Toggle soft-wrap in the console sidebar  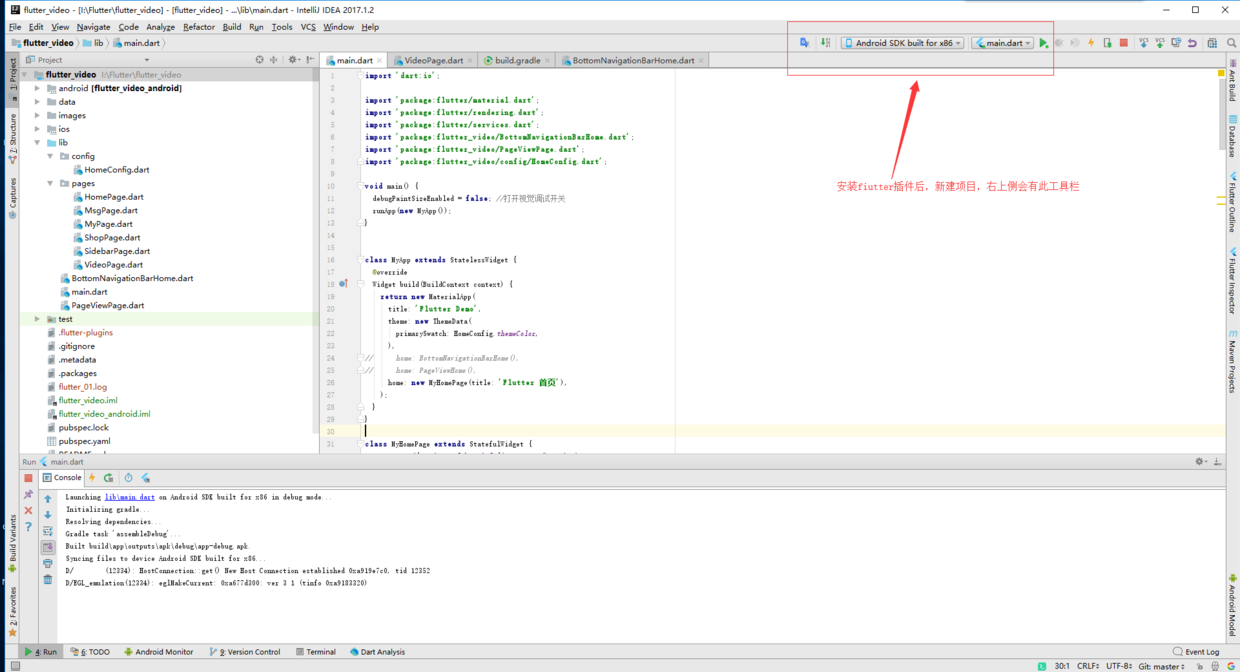click(47, 531)
